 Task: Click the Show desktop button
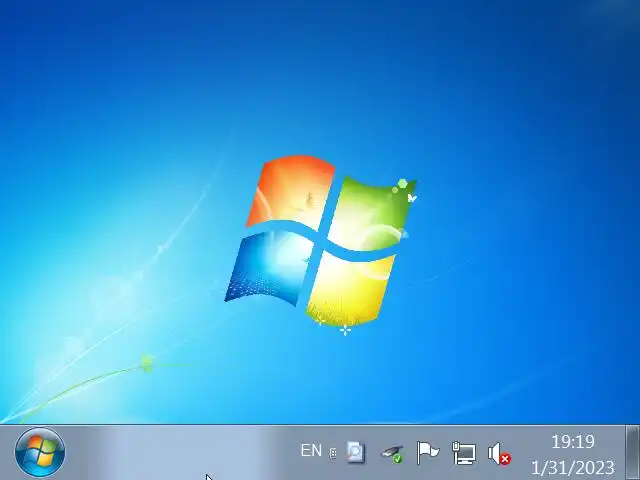click(x=633, y=452)
